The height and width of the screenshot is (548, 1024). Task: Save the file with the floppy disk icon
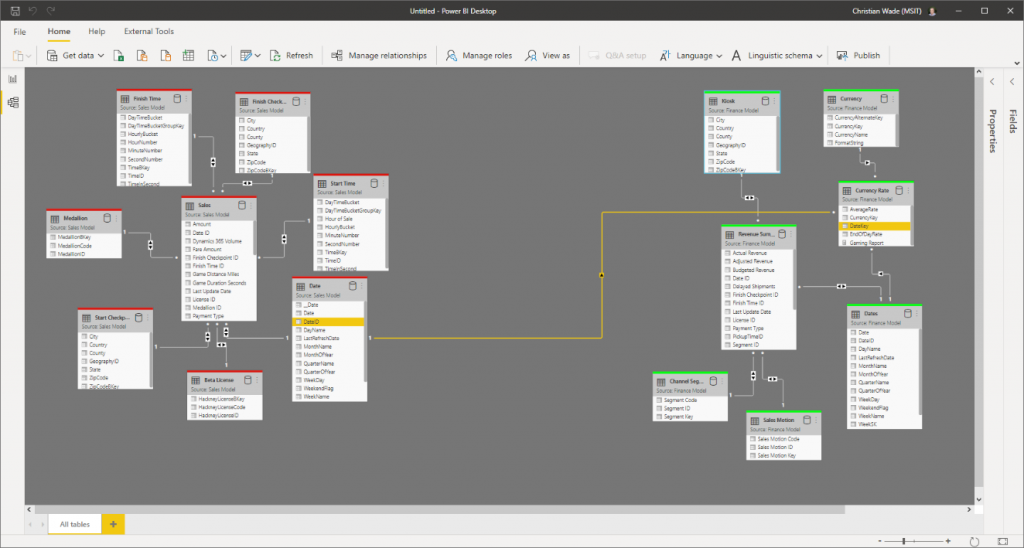point(15,11)
